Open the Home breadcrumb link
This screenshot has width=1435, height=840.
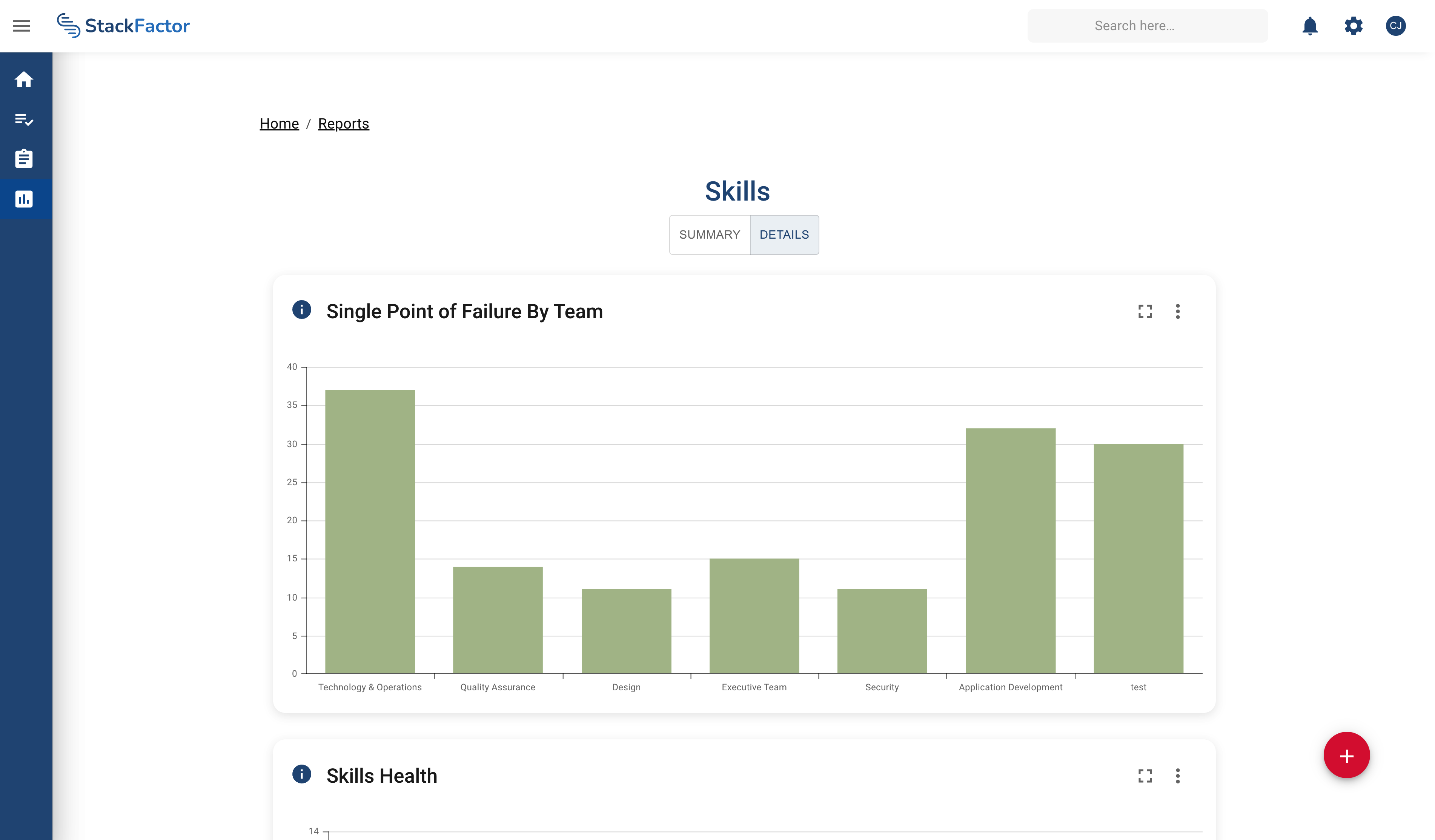[279, 124]
